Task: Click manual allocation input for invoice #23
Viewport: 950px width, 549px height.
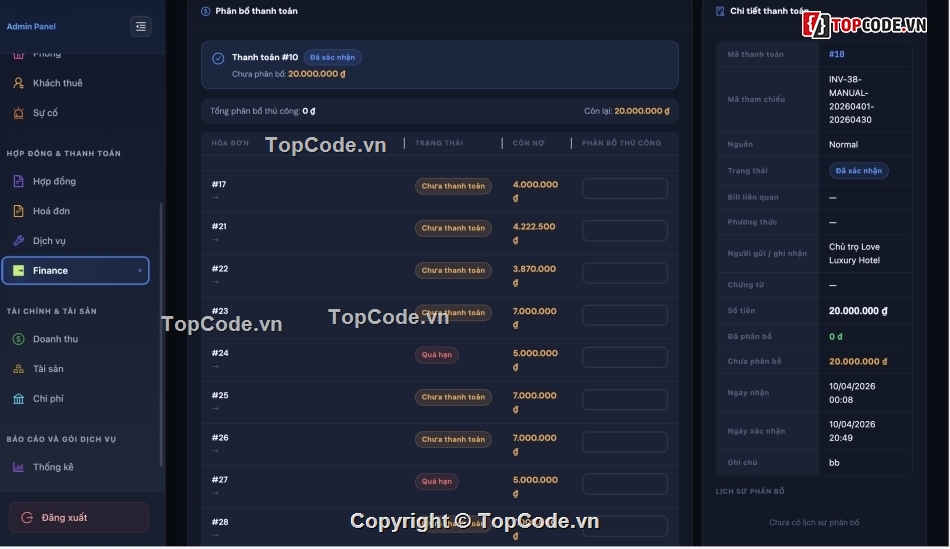Action: click(x=625, y=315)
